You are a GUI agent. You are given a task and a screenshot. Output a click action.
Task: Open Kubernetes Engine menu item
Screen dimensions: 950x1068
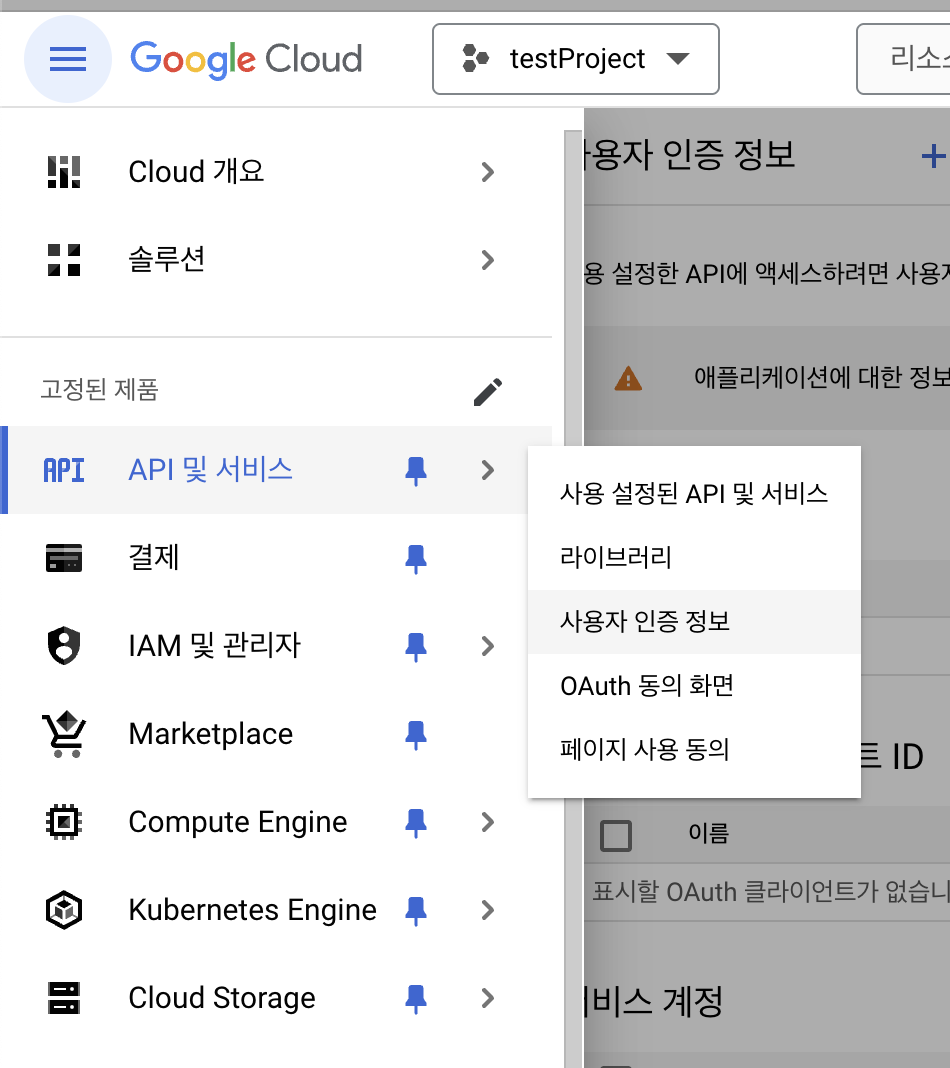click(276, 909)
